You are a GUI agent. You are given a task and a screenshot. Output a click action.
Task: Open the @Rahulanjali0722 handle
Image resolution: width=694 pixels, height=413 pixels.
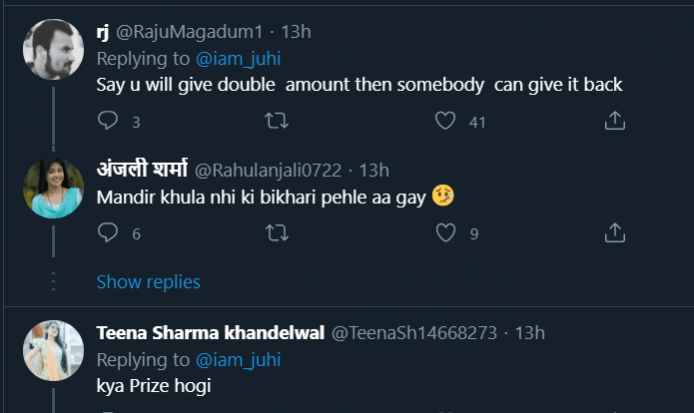tap(264, 169)
